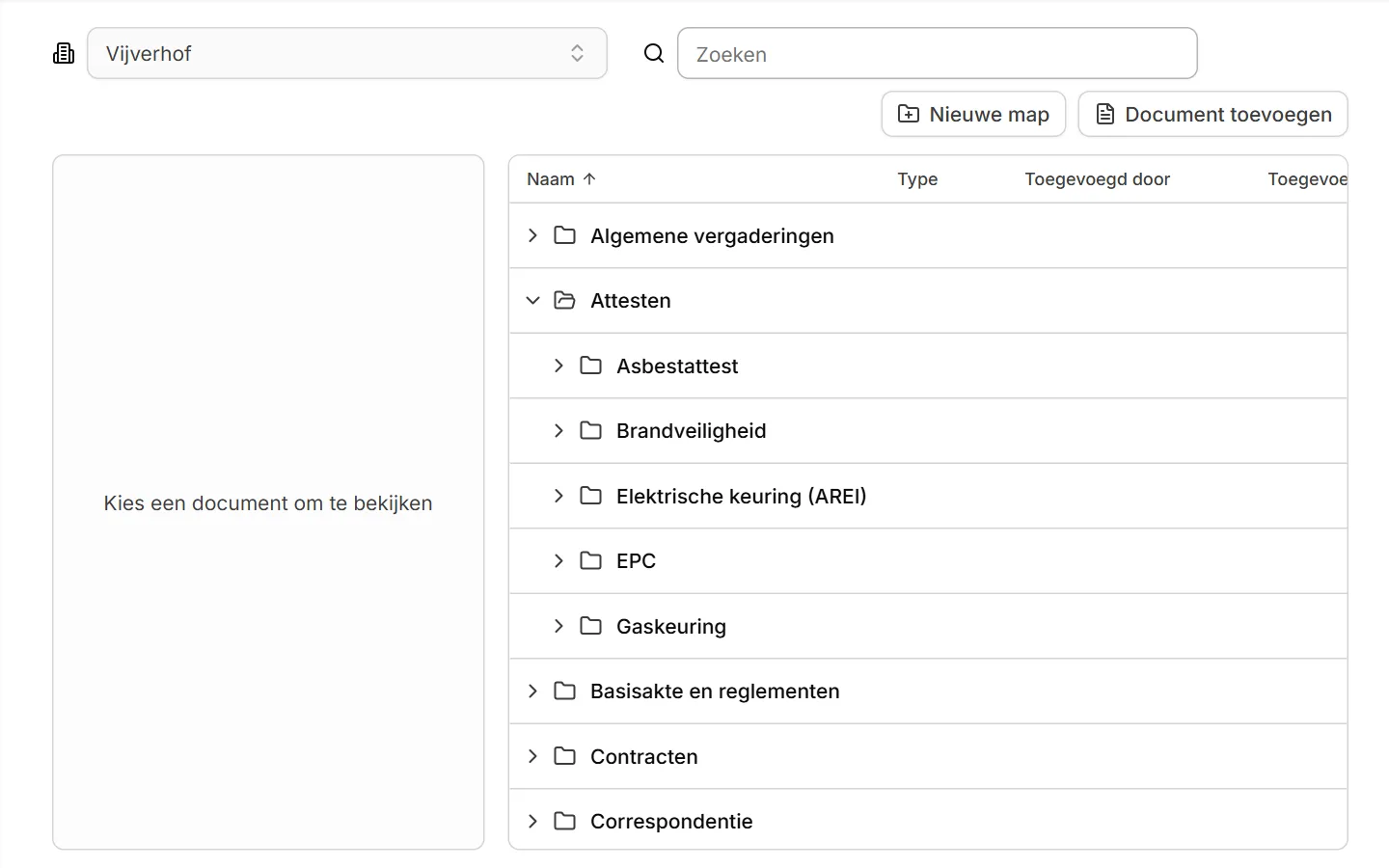Click the Naam sort arrow icon
1389x868 pixels.
tap(589, 178)
